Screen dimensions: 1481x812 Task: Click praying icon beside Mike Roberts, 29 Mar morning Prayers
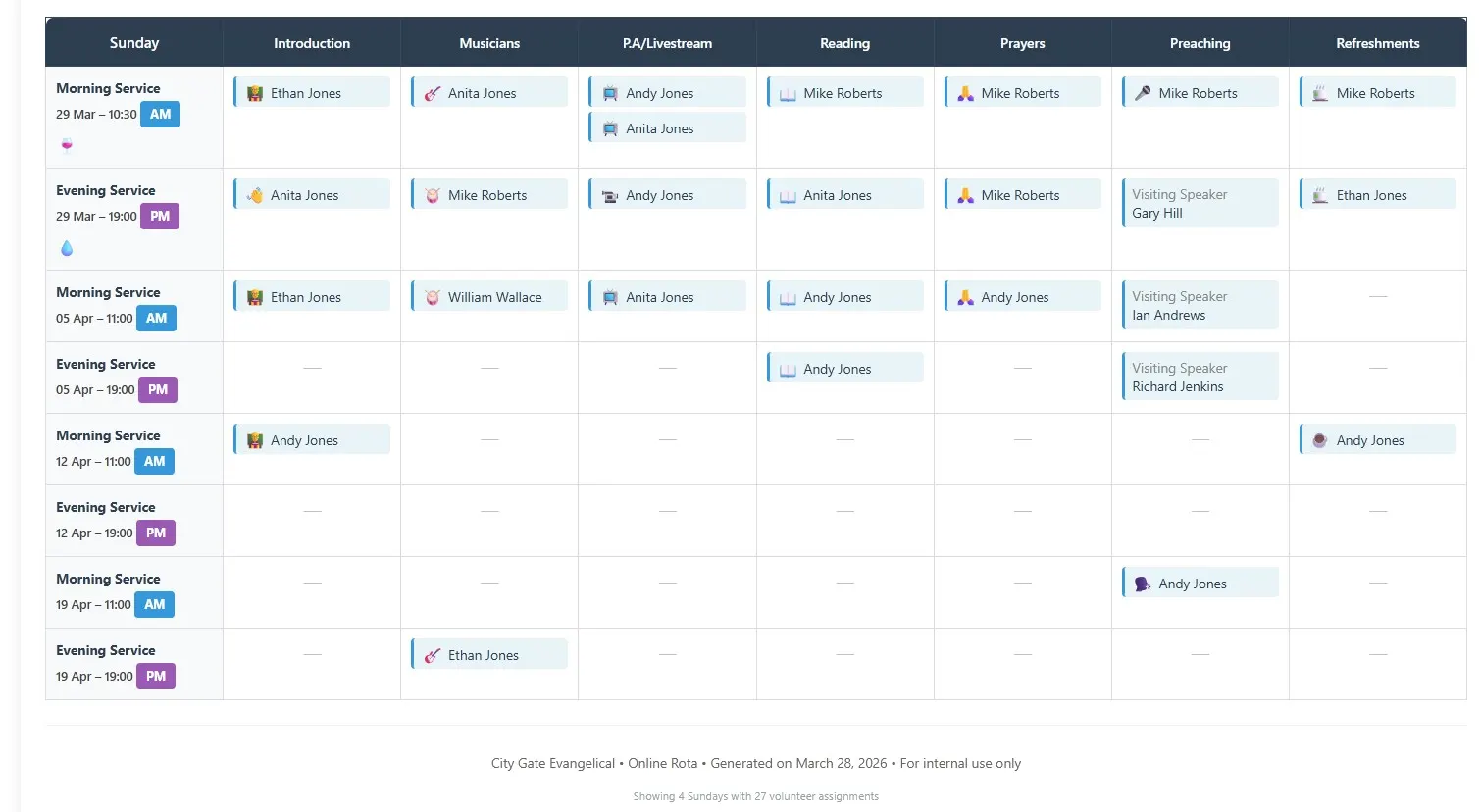(x=965, y=94)
